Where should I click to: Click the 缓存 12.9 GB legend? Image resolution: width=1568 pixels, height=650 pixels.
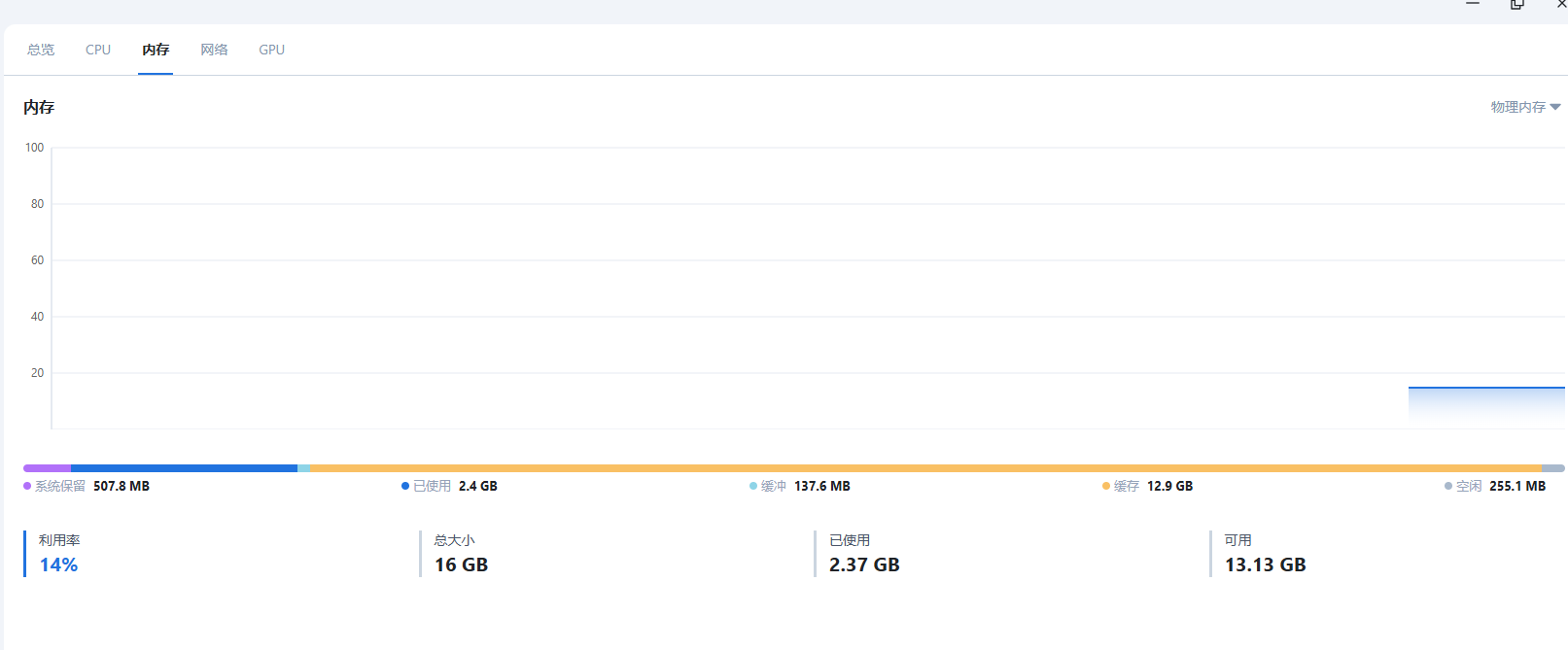click(x=1147, y=486)
